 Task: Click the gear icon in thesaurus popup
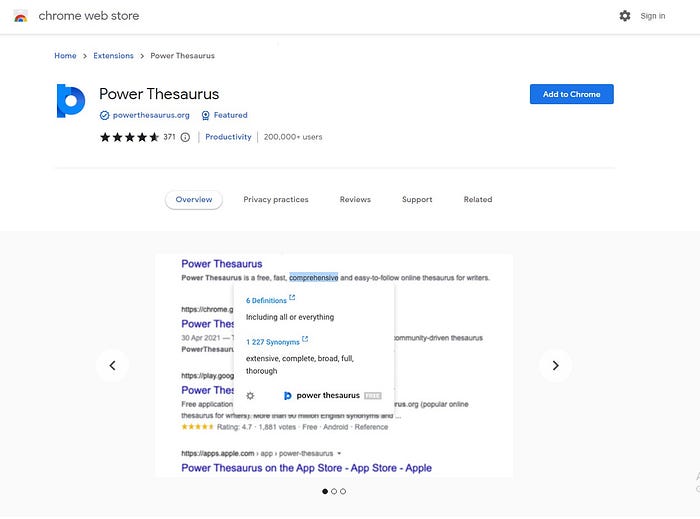coord(250,396)
